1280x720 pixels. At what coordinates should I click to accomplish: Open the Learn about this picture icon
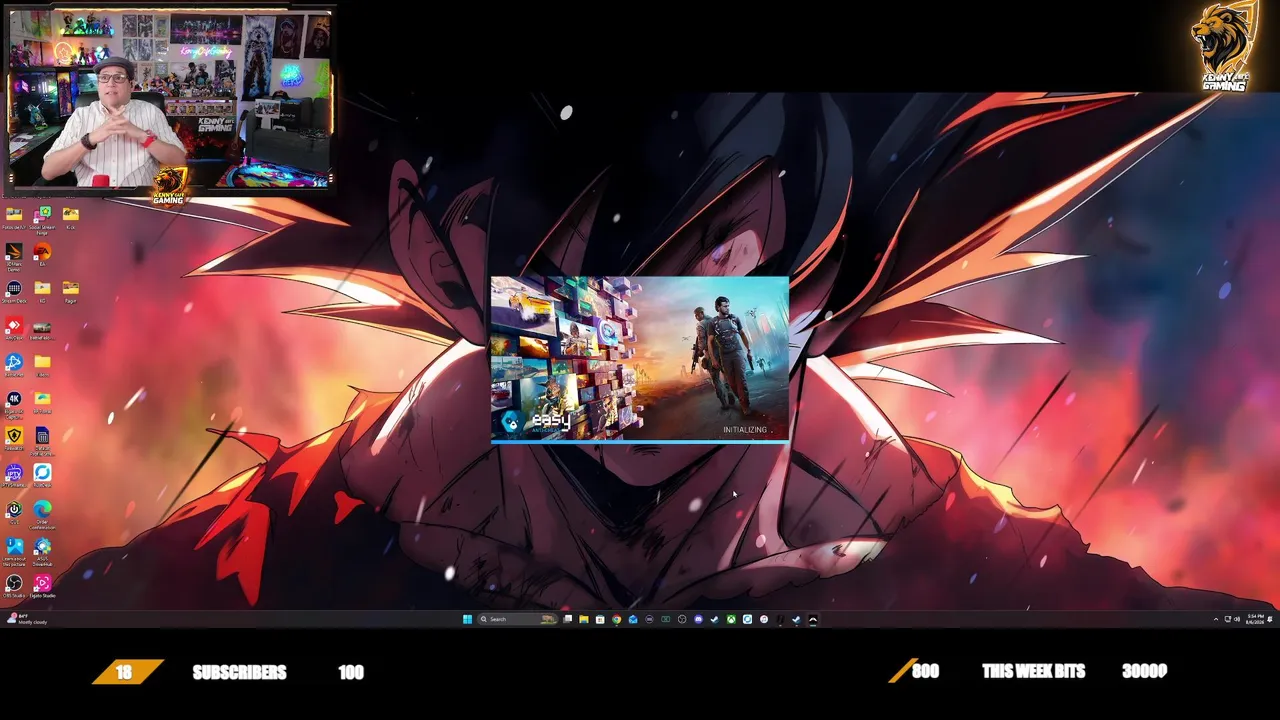[x=14, y=551]
